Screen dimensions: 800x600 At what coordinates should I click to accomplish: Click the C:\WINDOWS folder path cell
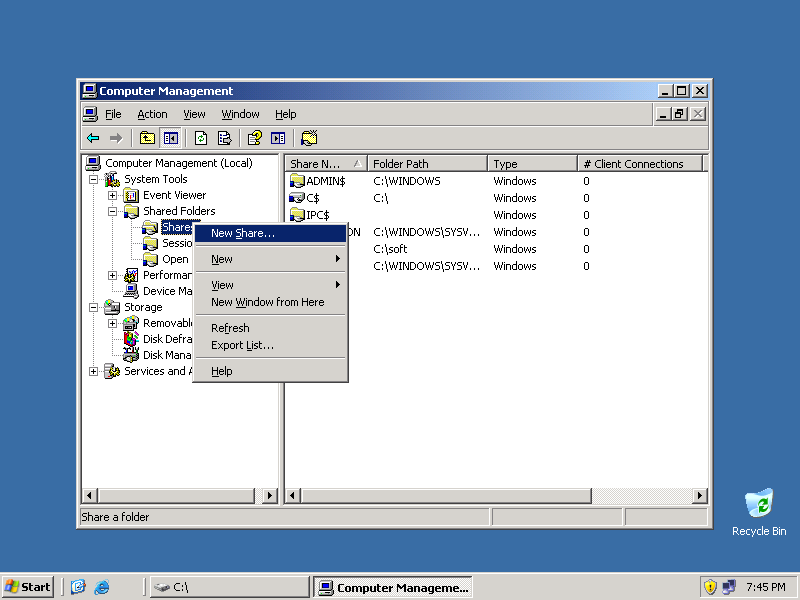407,181
